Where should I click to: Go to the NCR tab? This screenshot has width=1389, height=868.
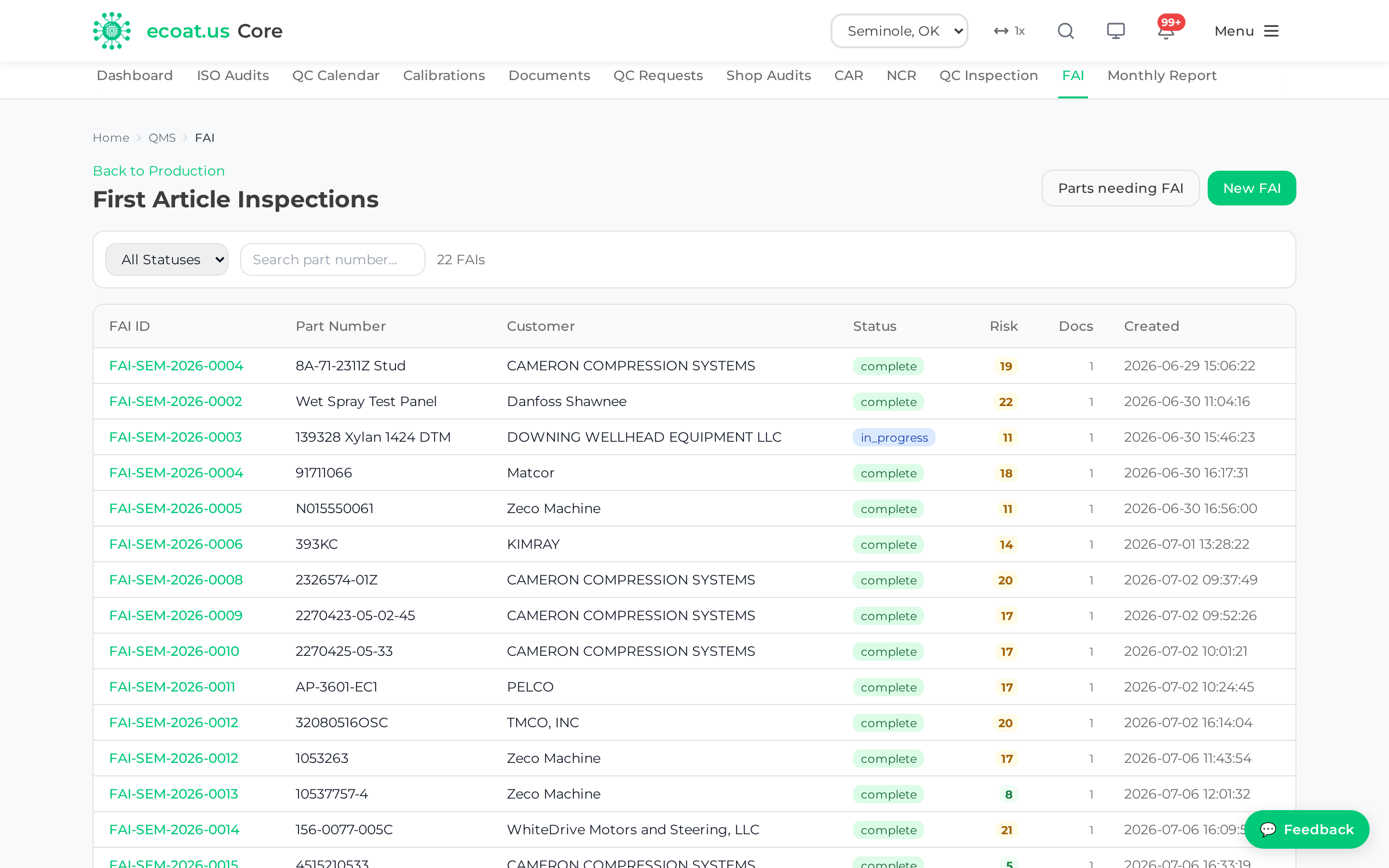pos(901,76)
